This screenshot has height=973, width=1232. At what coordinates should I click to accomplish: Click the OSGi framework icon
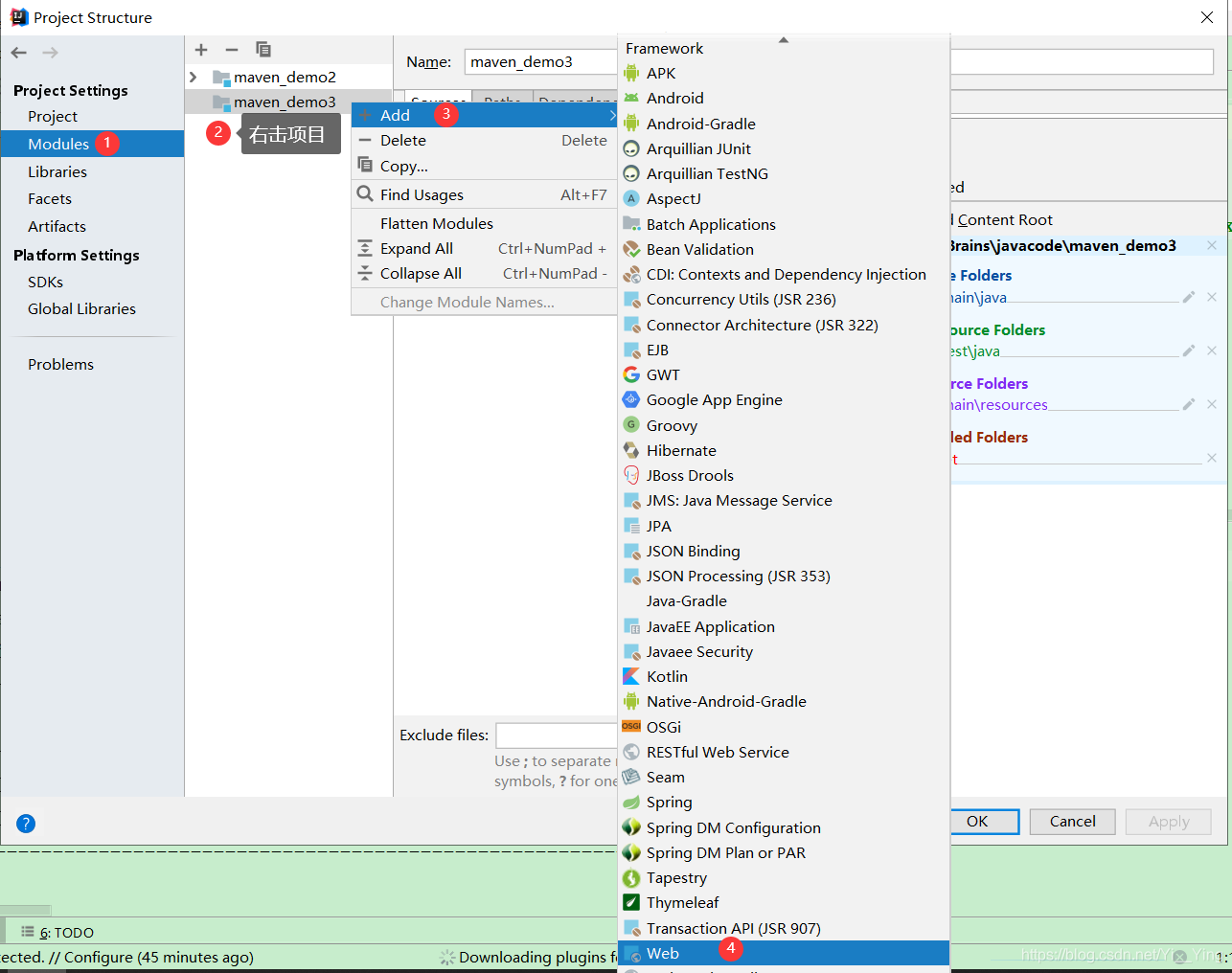(x=631, y=727)
